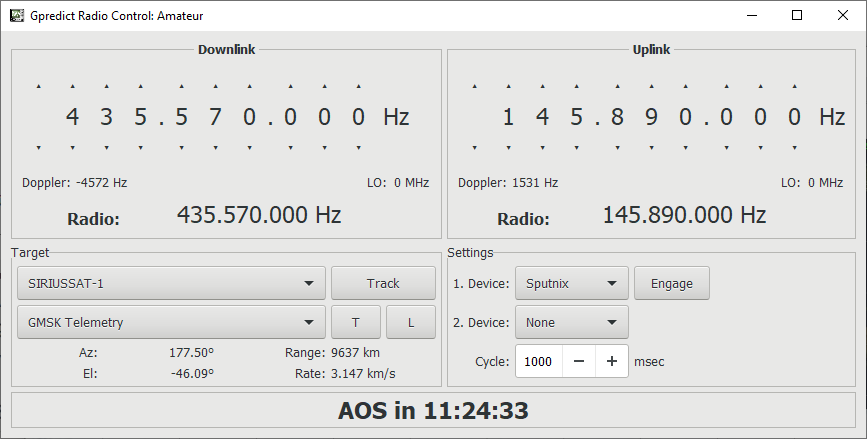The width and height of the screenshot is (867, 439).
Task: Click the Gpredict icon in title bar
Action: pyautogui.click(x=16, y=15)
